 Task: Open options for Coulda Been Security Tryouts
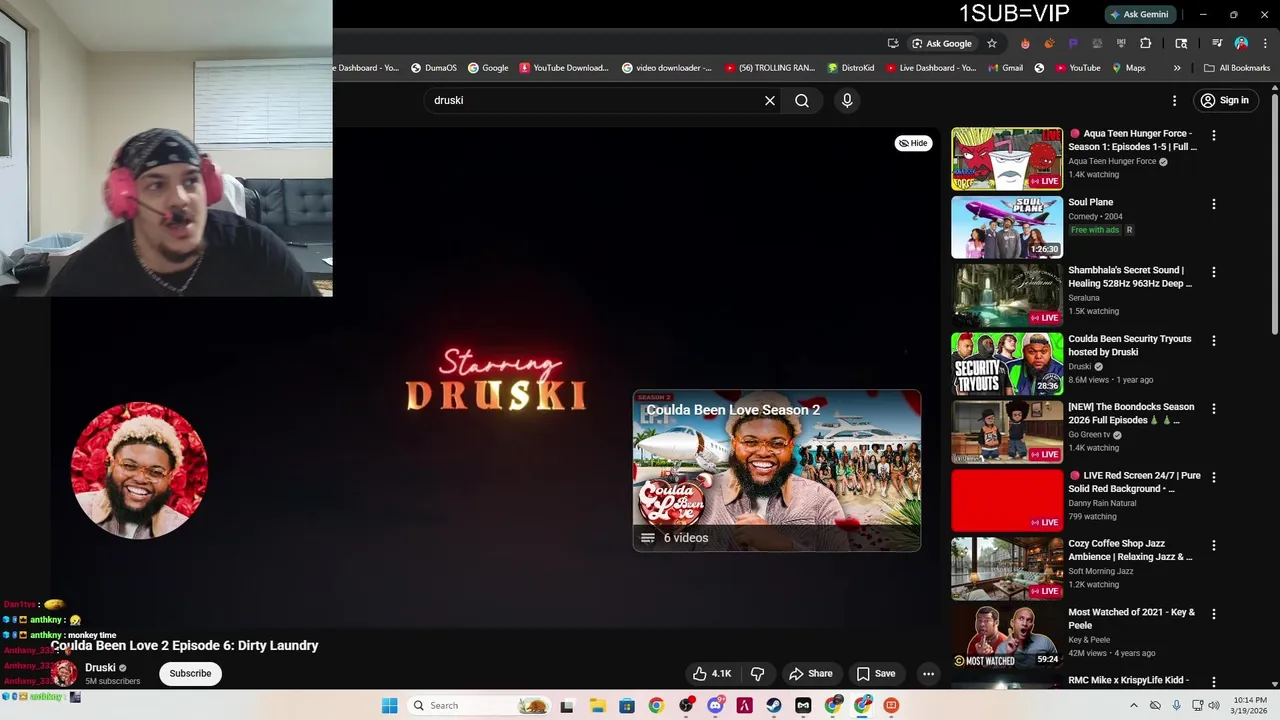coord(1214,340)
